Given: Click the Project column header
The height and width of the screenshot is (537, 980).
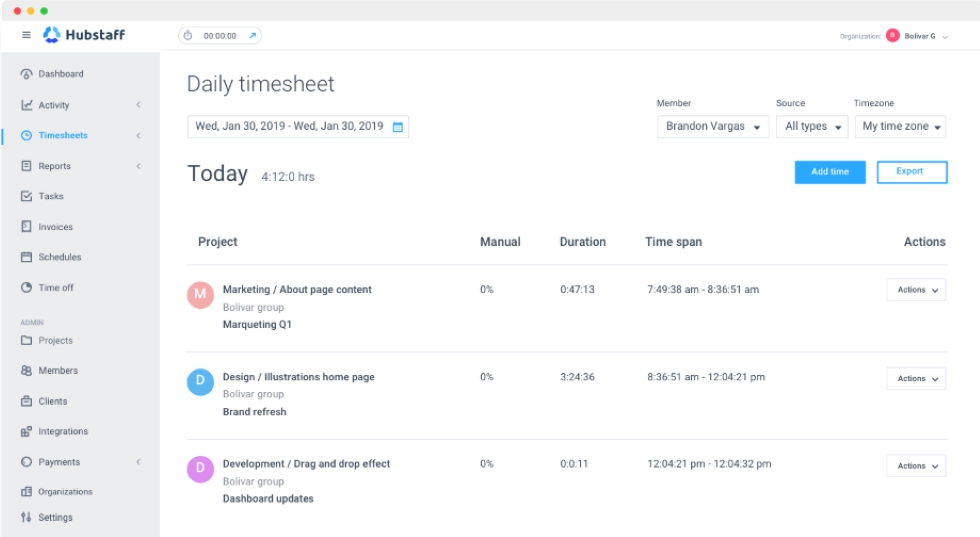Looking at the screenshot, I should pyautogui.click(x=218, y=242).
